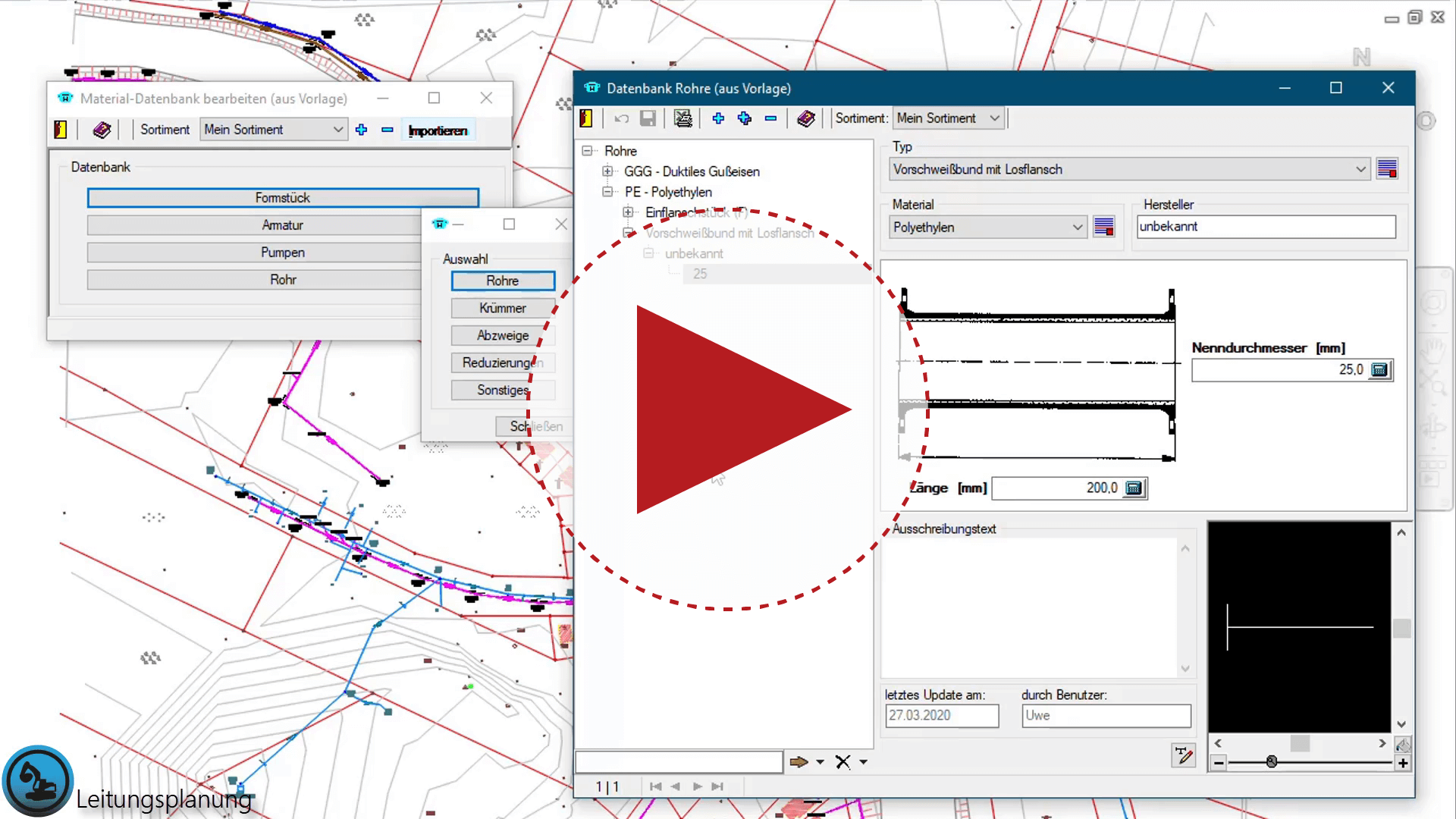Open calculator next to Länge field
This screenshot has width=1456, height=819.
point(1134,488)
